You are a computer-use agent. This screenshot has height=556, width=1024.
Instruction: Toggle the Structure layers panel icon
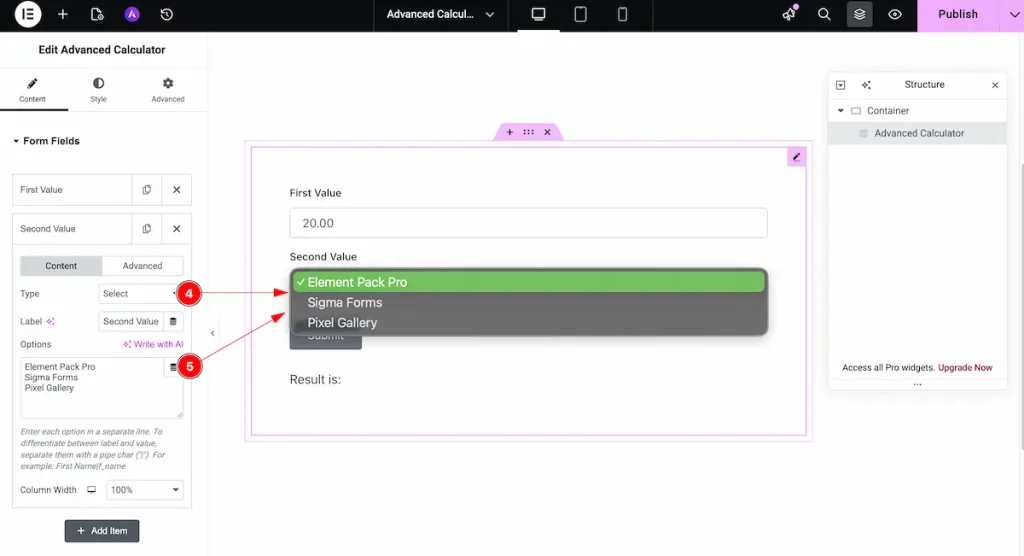click(x=859, y=14)
